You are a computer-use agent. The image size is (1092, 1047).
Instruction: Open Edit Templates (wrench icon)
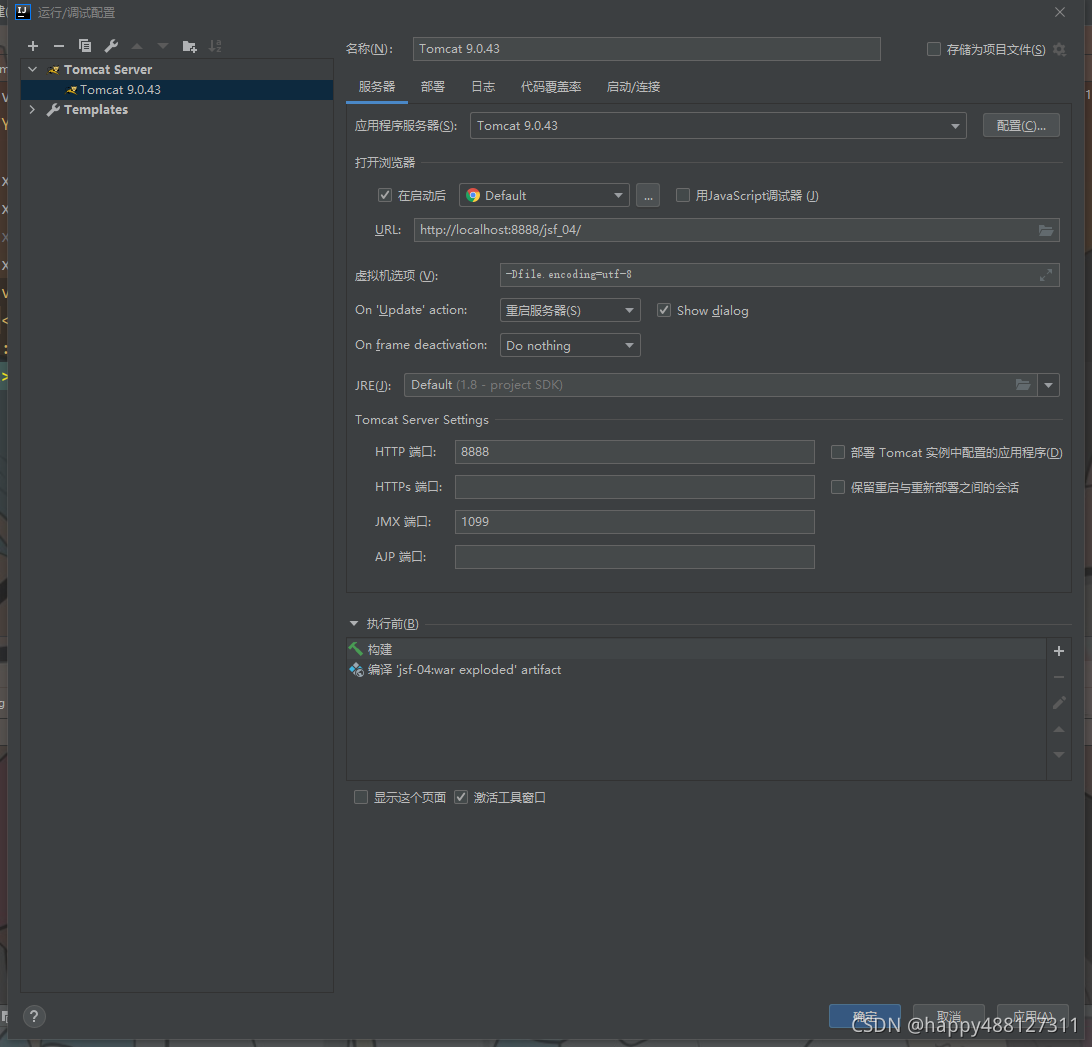click(111, 45)
